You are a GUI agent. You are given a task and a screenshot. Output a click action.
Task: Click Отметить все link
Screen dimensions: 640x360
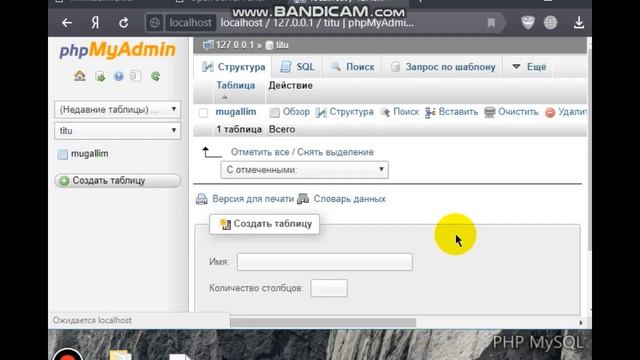click(260, 152)
